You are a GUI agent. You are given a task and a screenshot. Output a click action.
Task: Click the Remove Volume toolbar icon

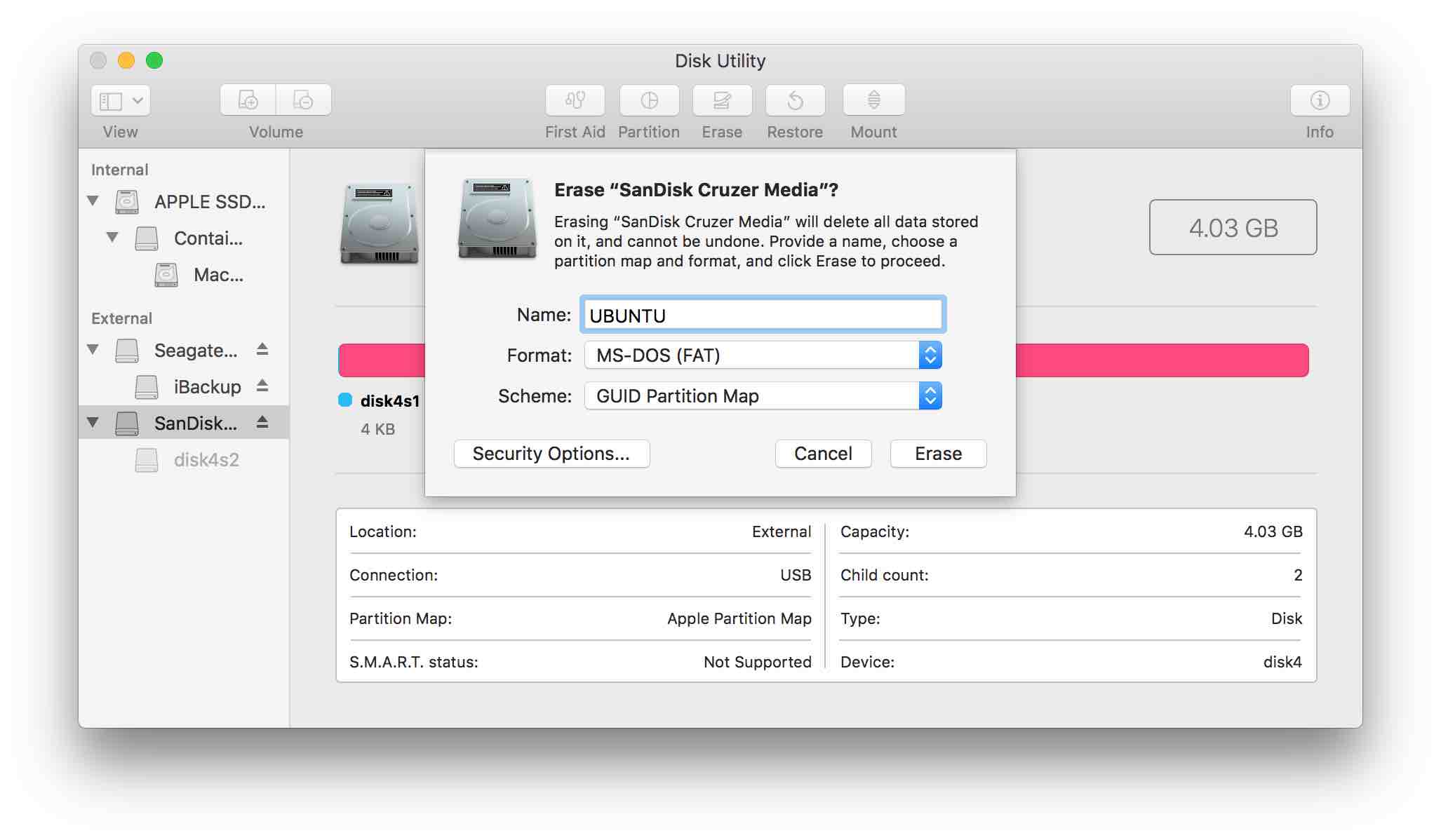[x=303, y=100]
